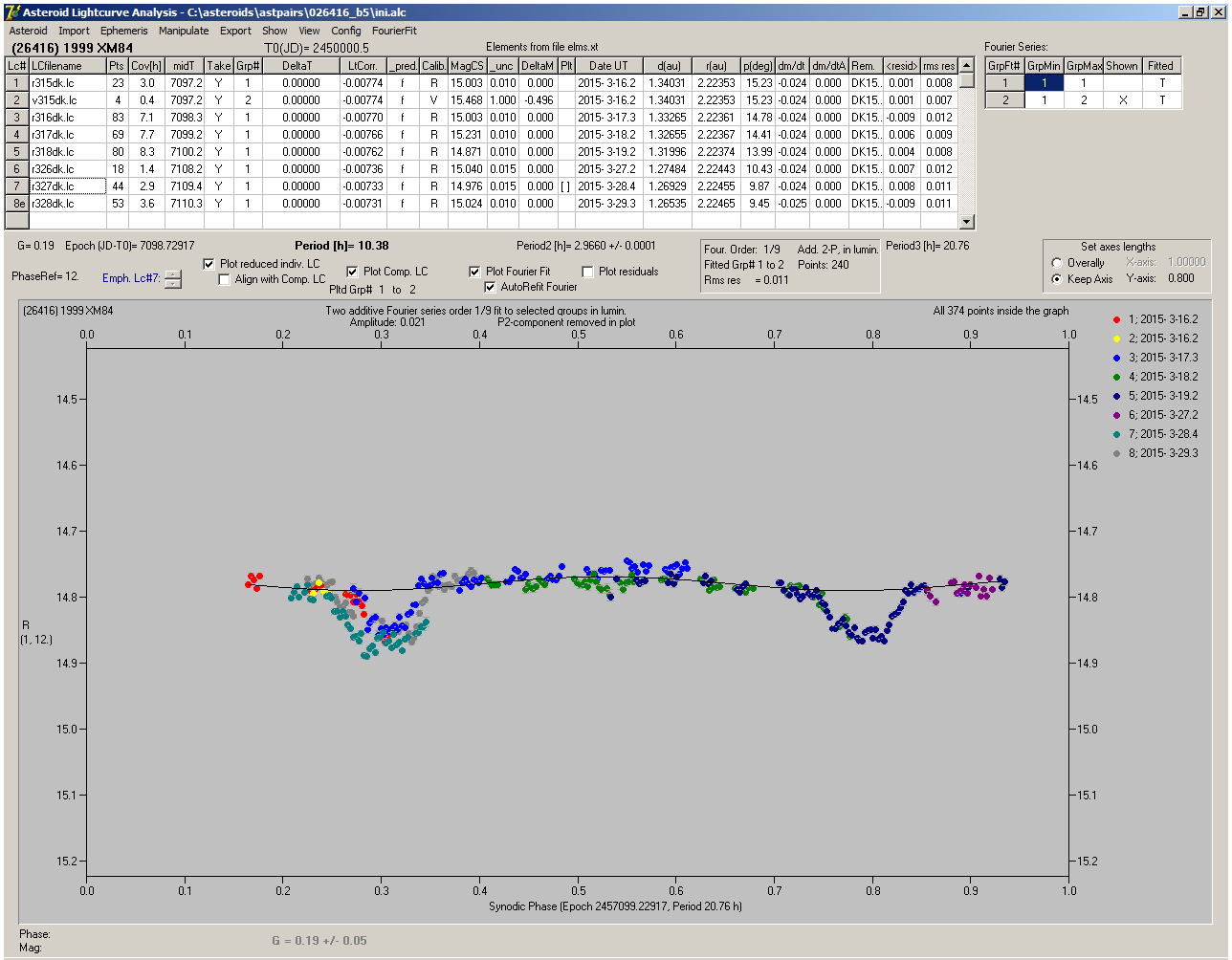1232x960 pixels.
Task: Toggle Plot Fourier Fit checkbox
Action: pyautogui.click(x=474, y=272)
